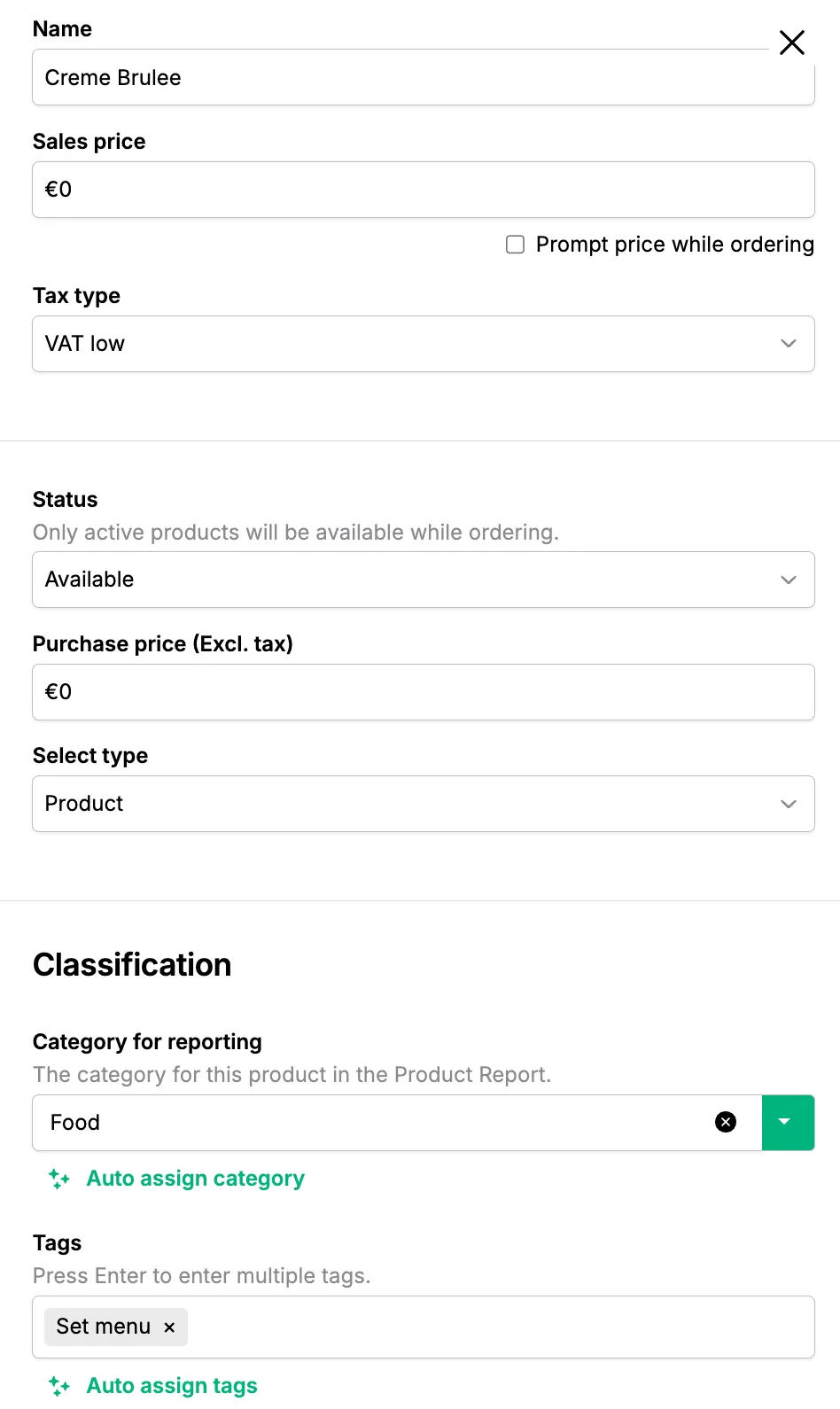Click the empty area of the Tags input

[x=496, y=1327]
